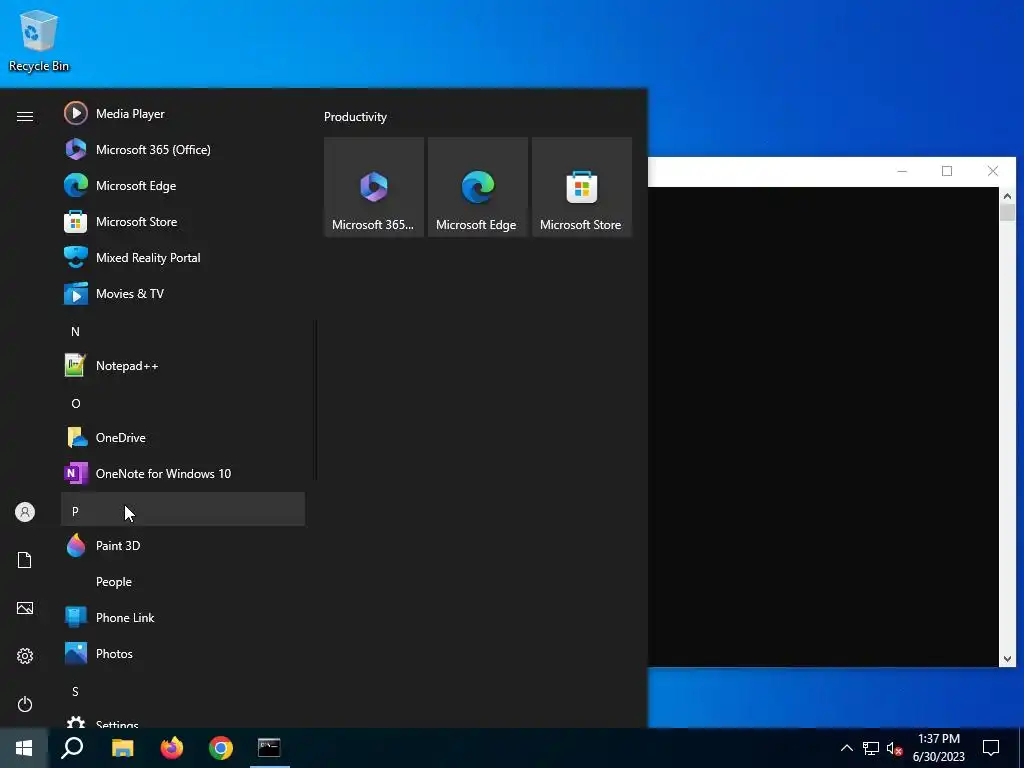This screenshot has height=768, width=1024.
Task: Switch to the console window taskbar icon
Action: click(x=269, y=748)
